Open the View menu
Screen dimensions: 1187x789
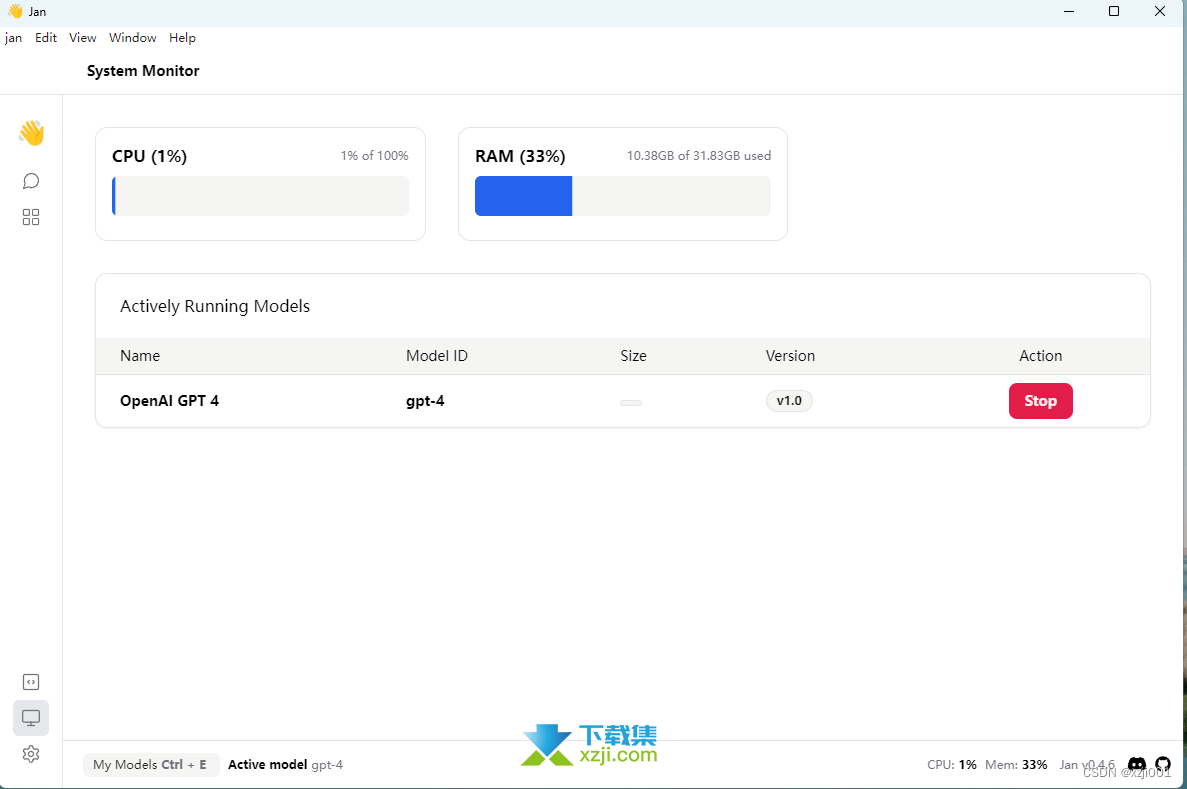(83, 38)
